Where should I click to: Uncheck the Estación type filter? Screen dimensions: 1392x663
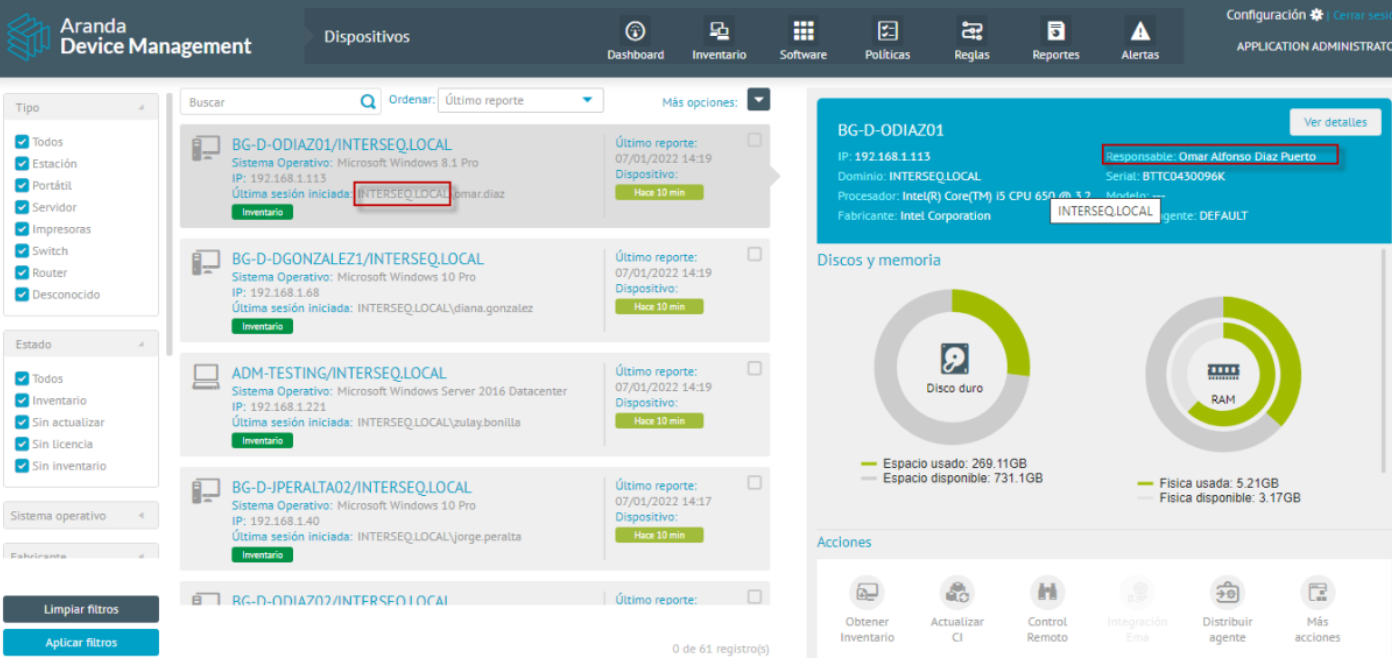pyautogui.click(x=22, y=164)
